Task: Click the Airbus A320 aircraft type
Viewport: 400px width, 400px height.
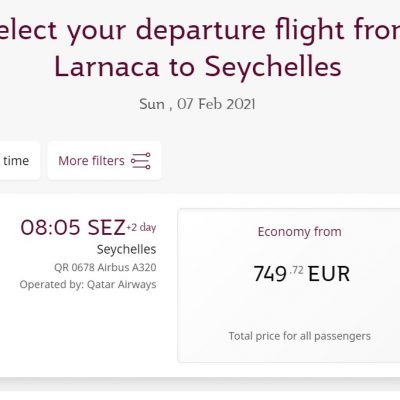Action: (127, 267)
